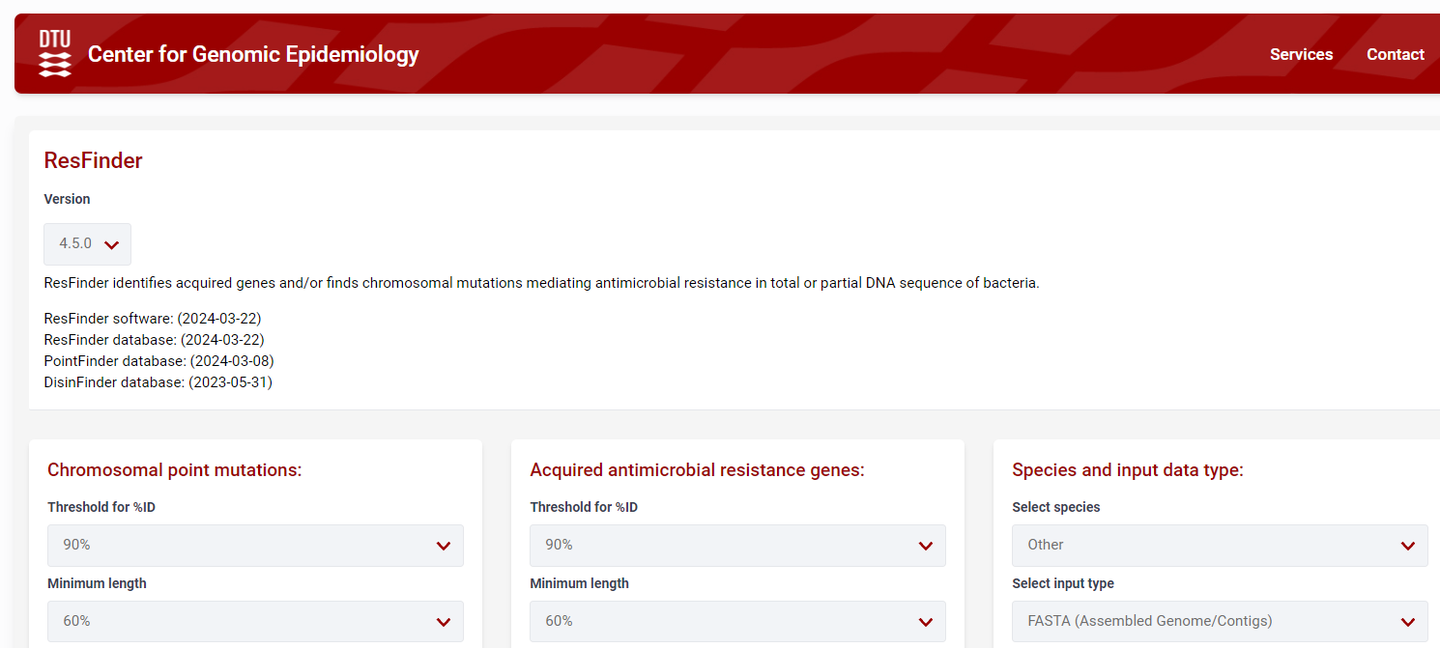The width and height of the screenshot is (1440, 648).
Task: Click chevron on acquired genes 90% threshold
Action: coord(926,546)
